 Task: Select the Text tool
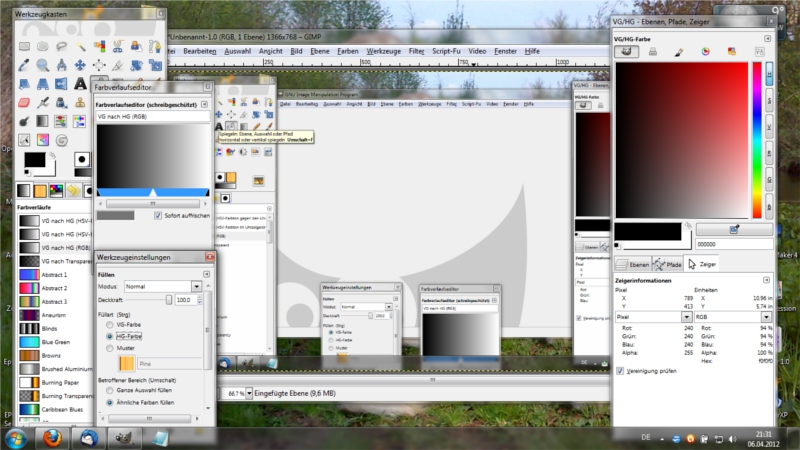pyautogui.click(x=81, y=84)
